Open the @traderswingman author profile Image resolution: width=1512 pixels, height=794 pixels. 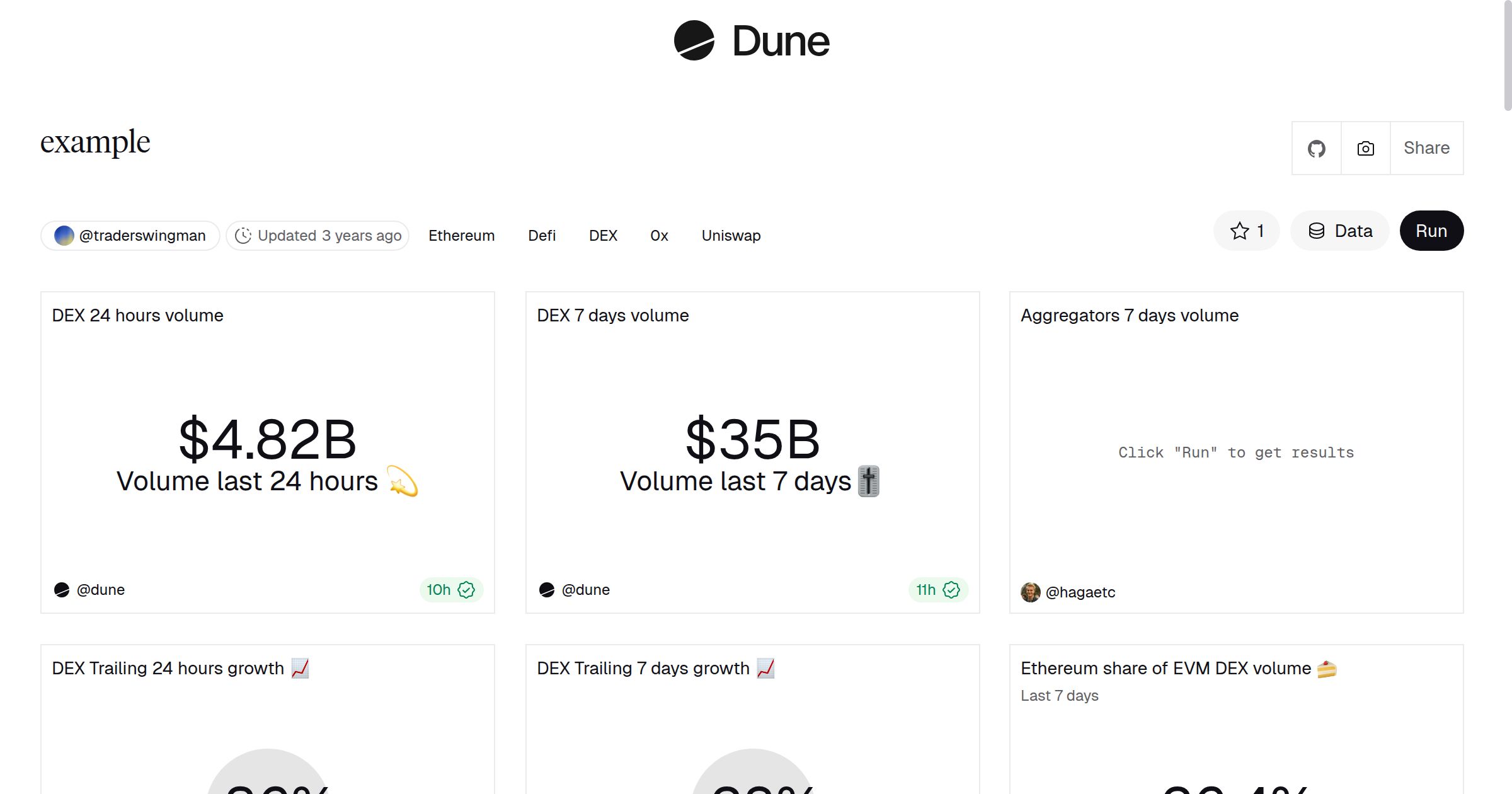click(130, 235)
